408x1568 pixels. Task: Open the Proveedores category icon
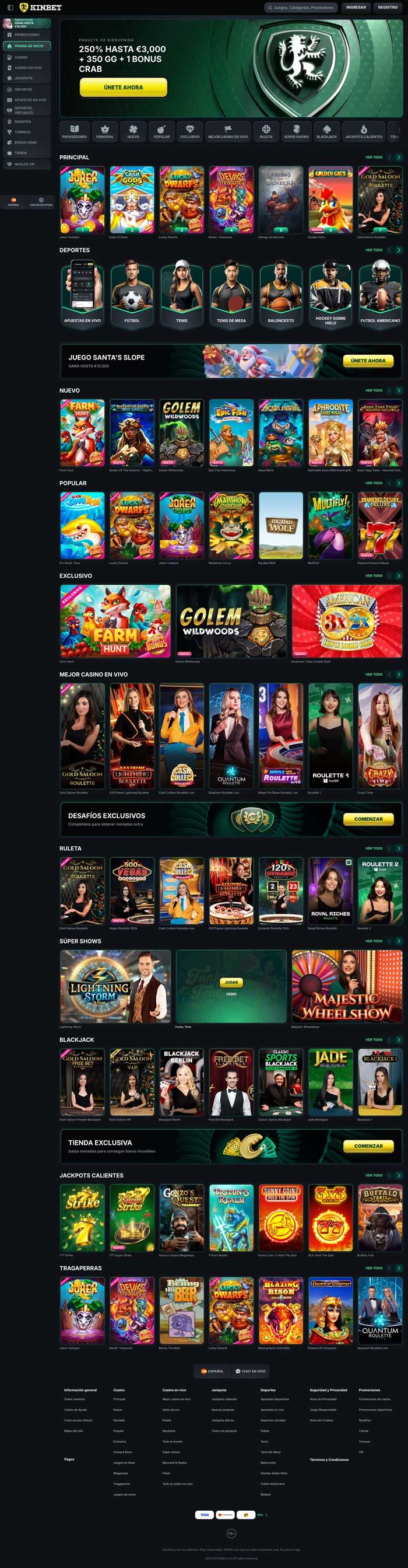point(74,131)
